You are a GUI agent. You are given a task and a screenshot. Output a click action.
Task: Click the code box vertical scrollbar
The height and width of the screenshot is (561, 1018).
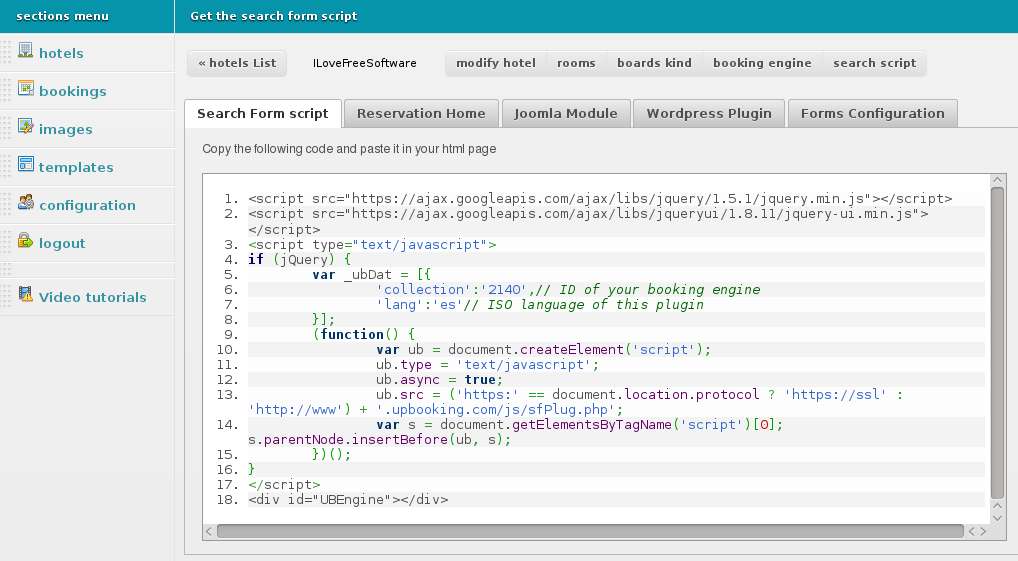pyautogui.click(x=997, y=340)
